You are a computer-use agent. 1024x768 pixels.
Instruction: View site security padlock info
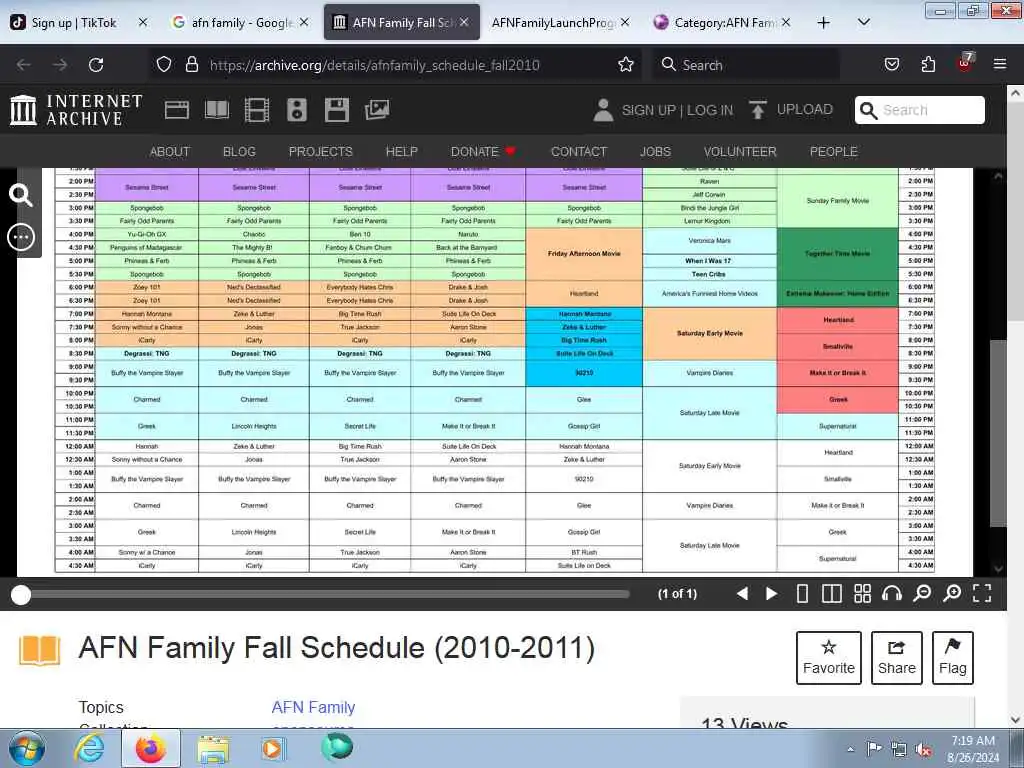click(191, 65)
